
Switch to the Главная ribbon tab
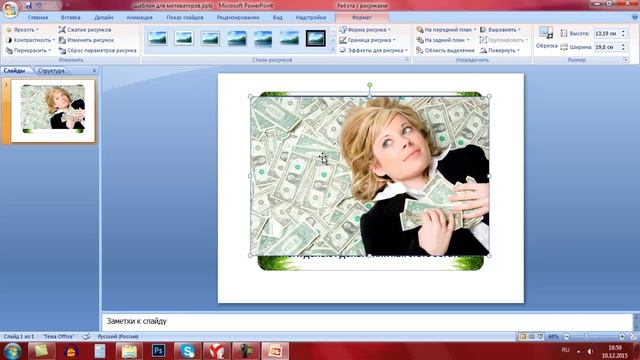38,18
